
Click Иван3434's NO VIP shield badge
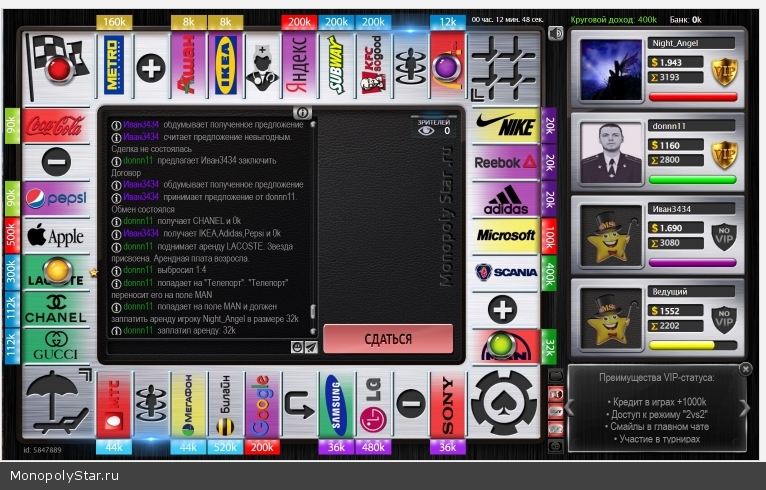coord(723,237)
